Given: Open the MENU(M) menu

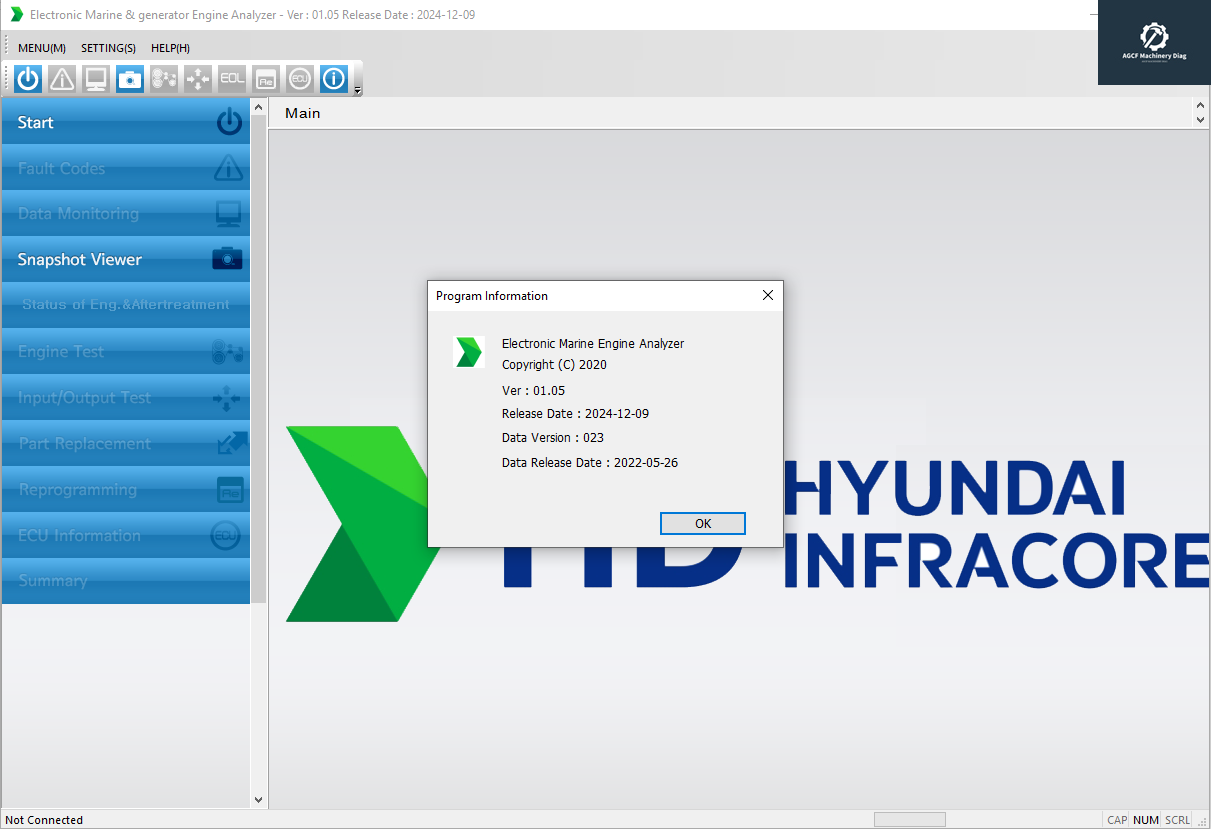Looking at the screenshot, I should point(42,48).
